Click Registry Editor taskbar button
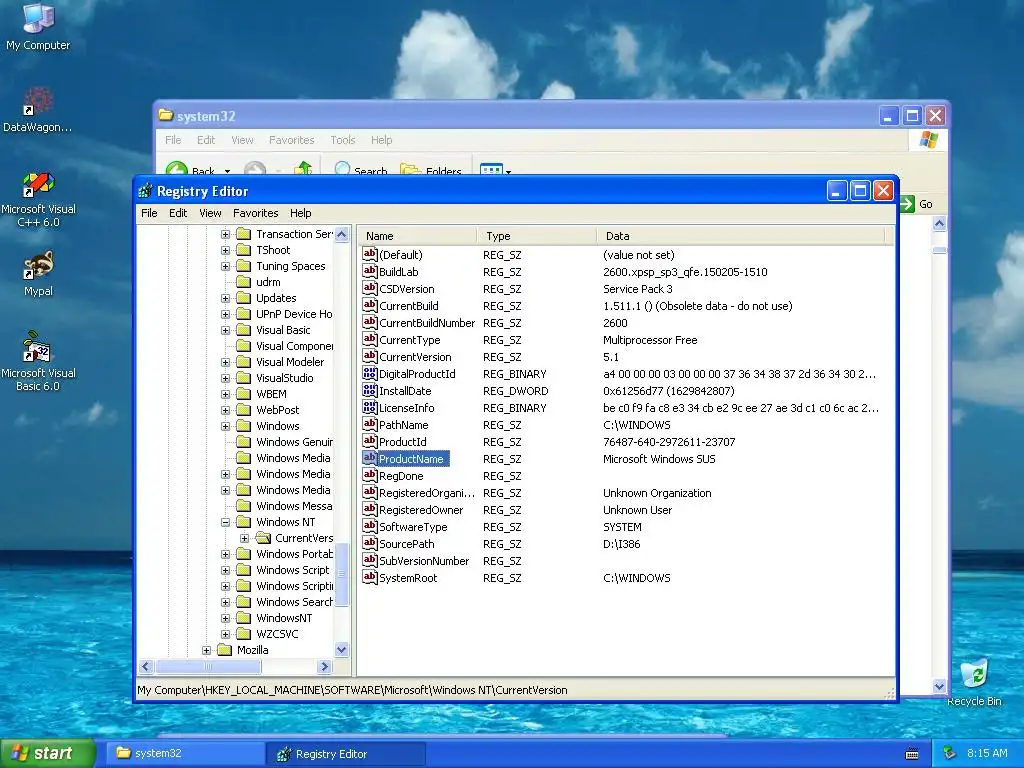The height and width of the screenshot is (768, 1024). (346, 754)
